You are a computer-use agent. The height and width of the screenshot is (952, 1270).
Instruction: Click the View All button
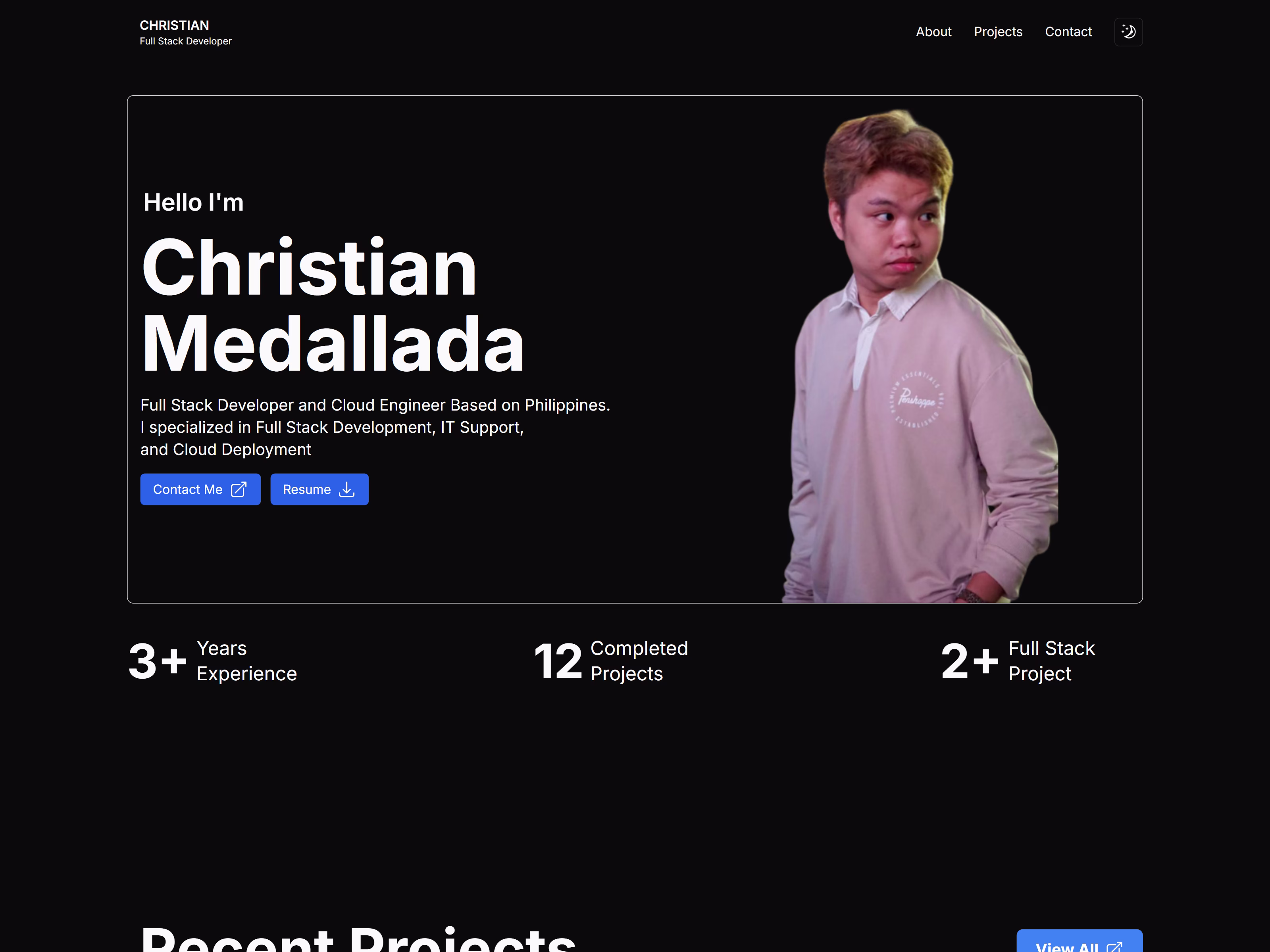1079,941
